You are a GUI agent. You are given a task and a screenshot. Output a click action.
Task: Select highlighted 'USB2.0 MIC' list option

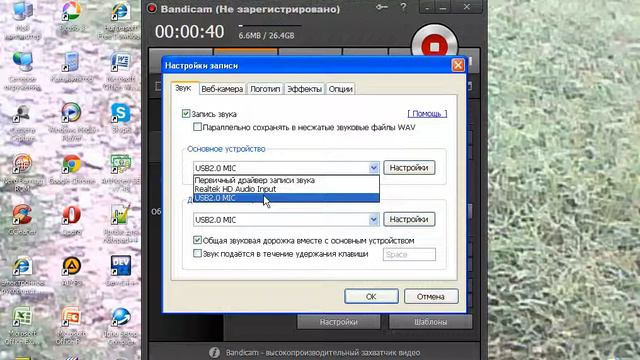pyautogui.click(x=287, y=198)
